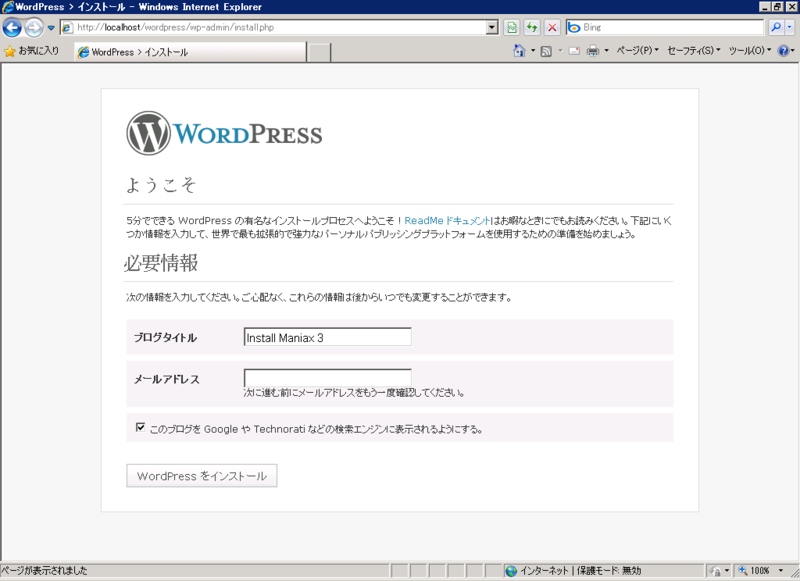
Task: Open the recent pages dropdown beside Forward
Action: point(51,28)
